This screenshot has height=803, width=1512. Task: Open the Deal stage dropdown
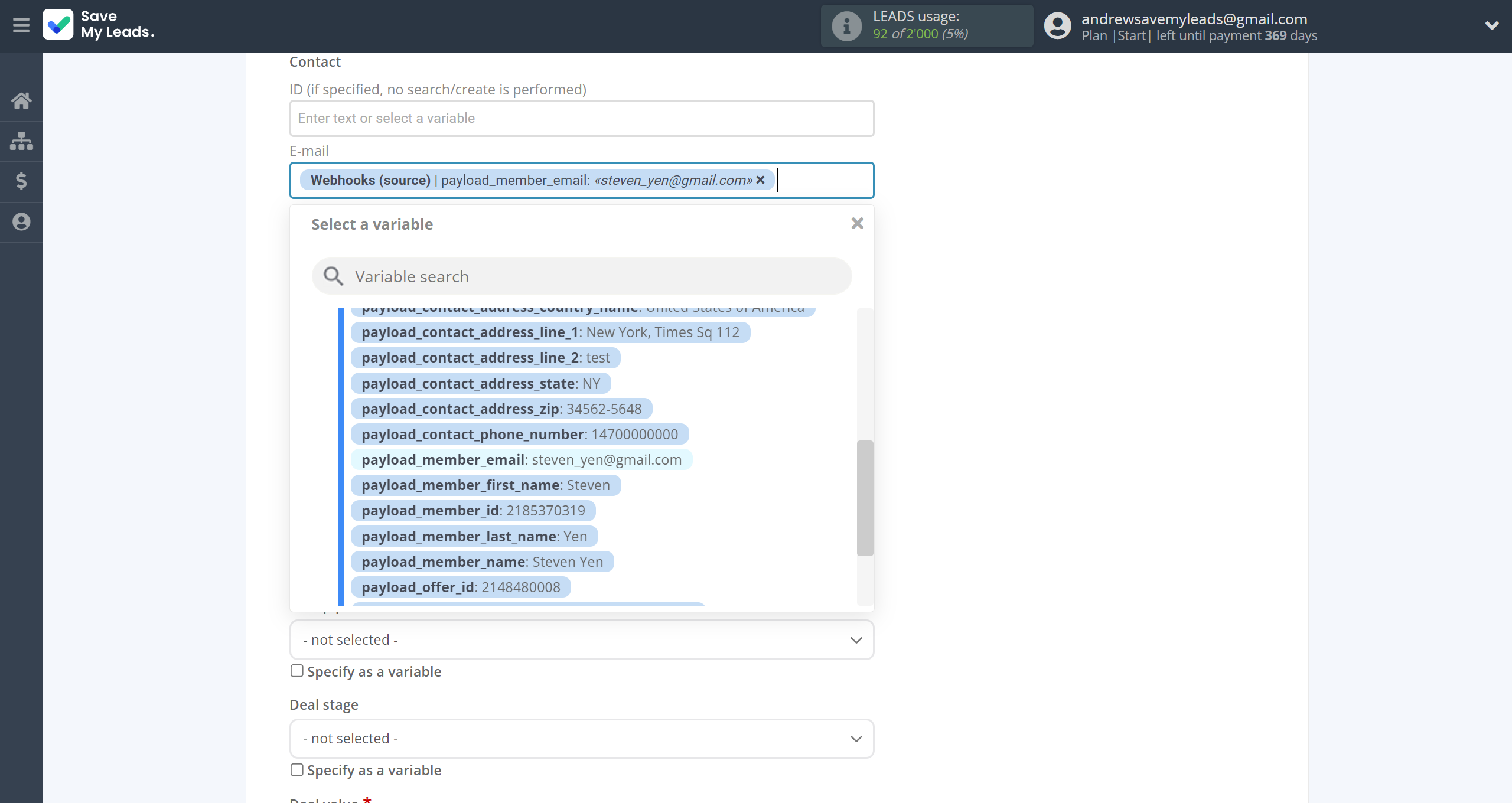582,739
